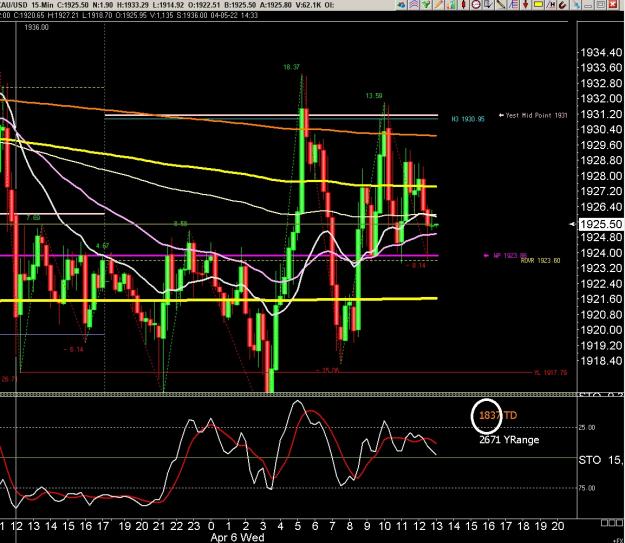625x543 pixels.
Task: Click the 13.59 swing label
Action: 374,96
